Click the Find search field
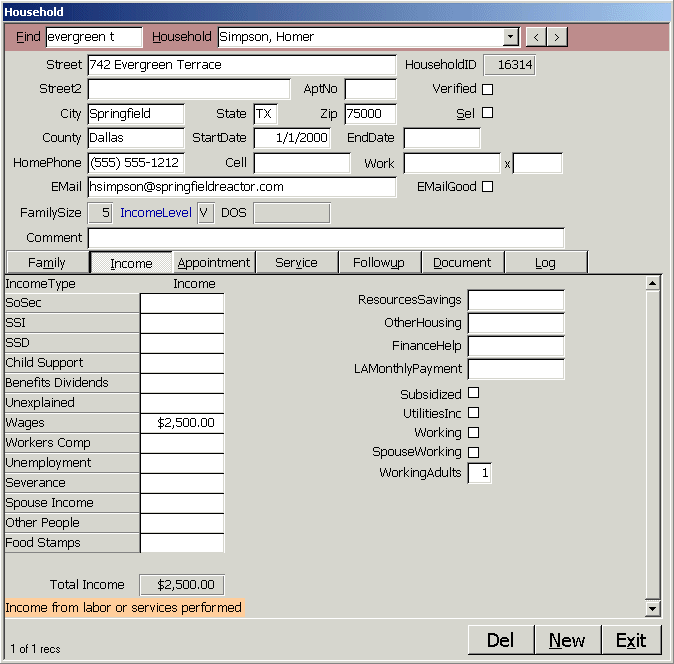 [94, 37]
